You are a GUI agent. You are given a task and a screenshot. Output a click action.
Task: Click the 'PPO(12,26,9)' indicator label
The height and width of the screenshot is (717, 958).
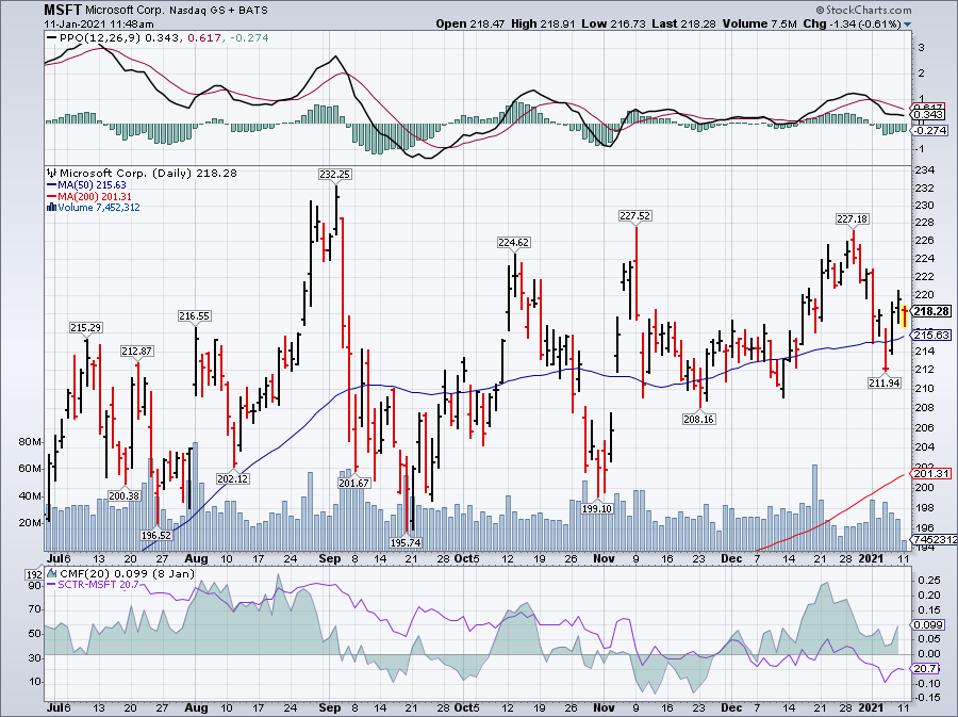100,38
